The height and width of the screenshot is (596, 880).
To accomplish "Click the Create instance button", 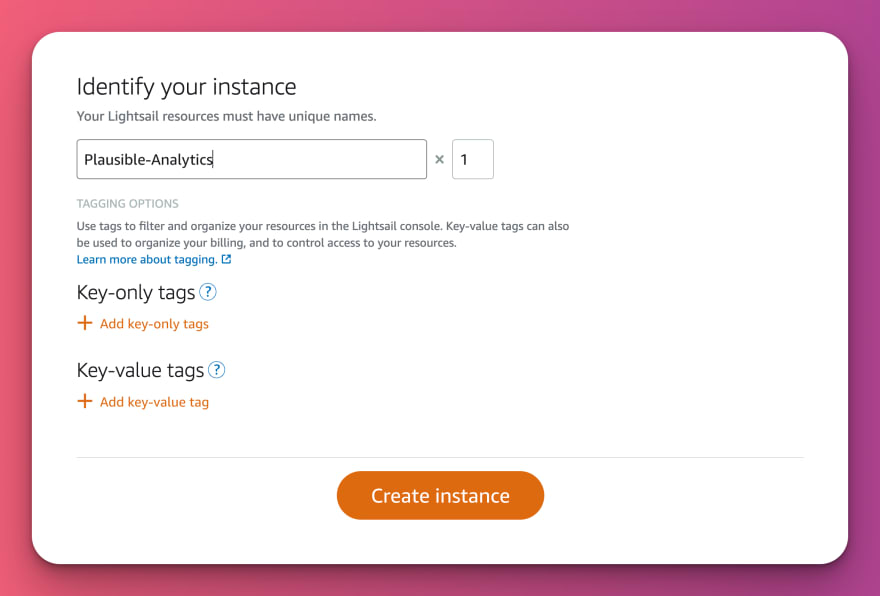I will pos(440,495).
